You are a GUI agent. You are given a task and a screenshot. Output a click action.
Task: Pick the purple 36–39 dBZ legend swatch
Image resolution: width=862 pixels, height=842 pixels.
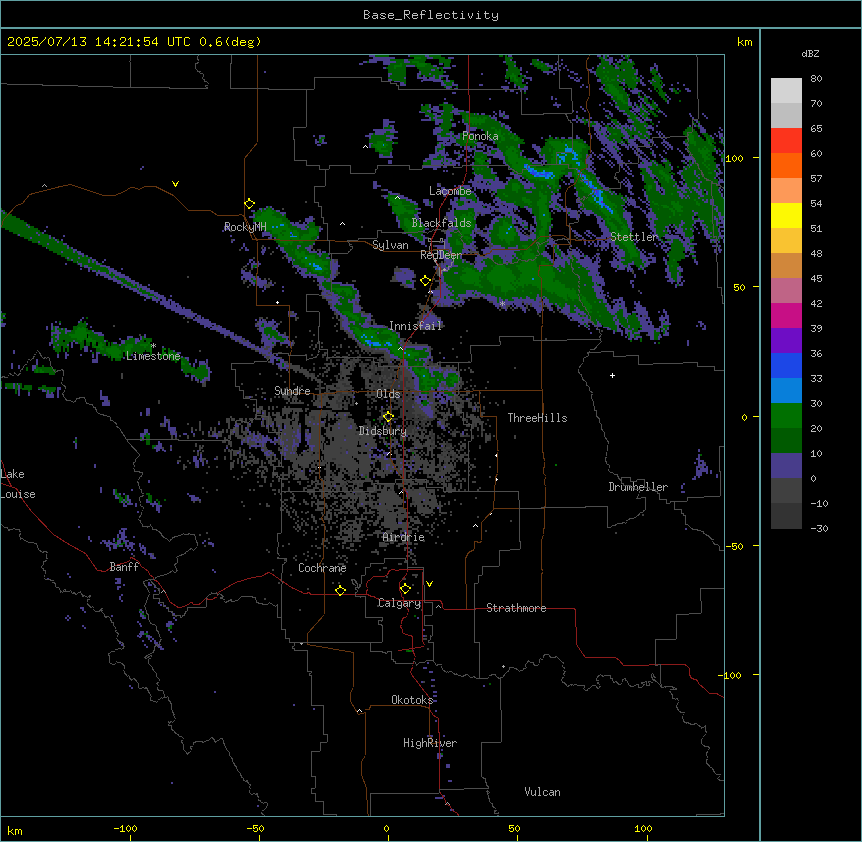click(x=786, y=340)
